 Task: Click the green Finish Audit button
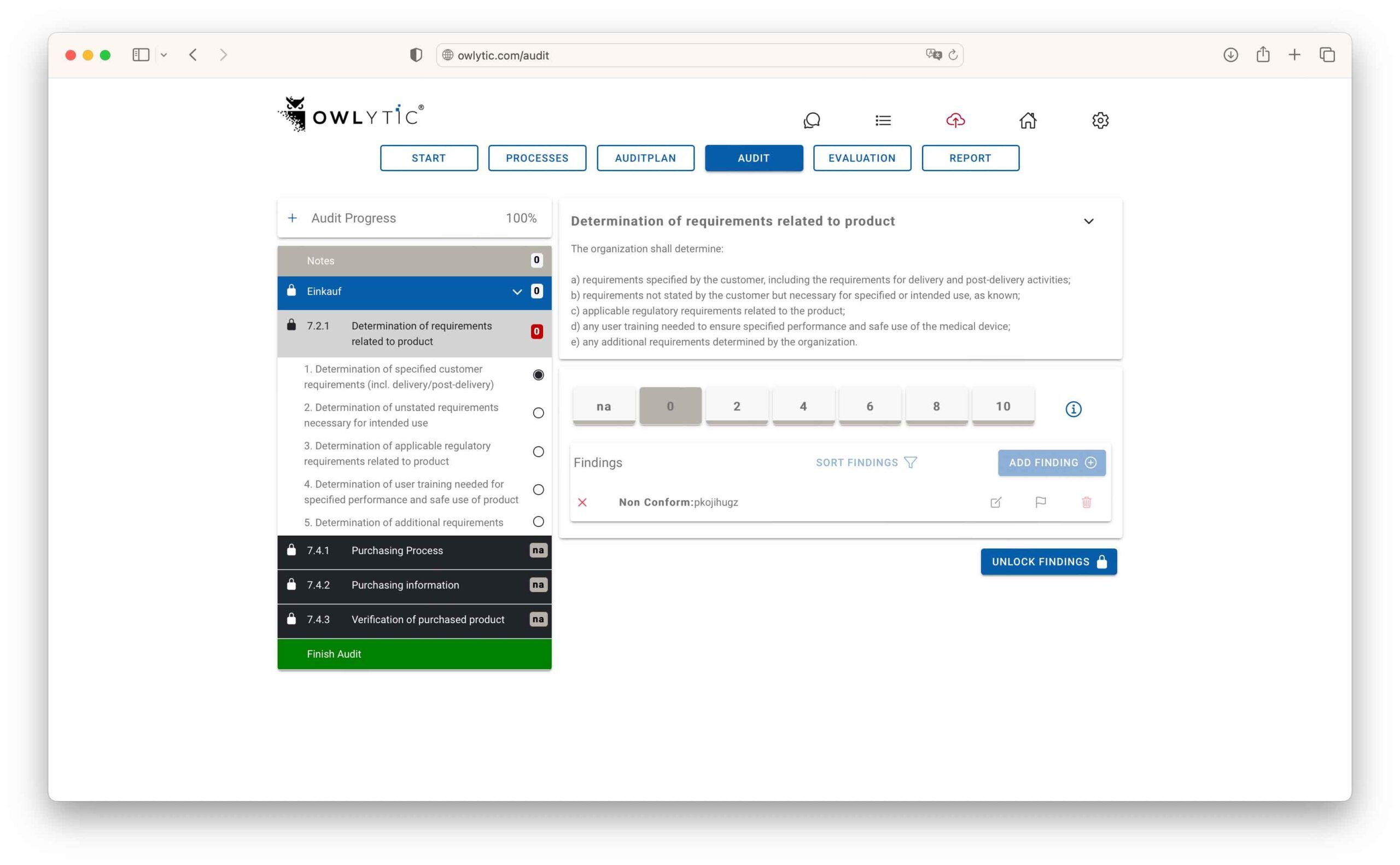click(x=414, y=654)
